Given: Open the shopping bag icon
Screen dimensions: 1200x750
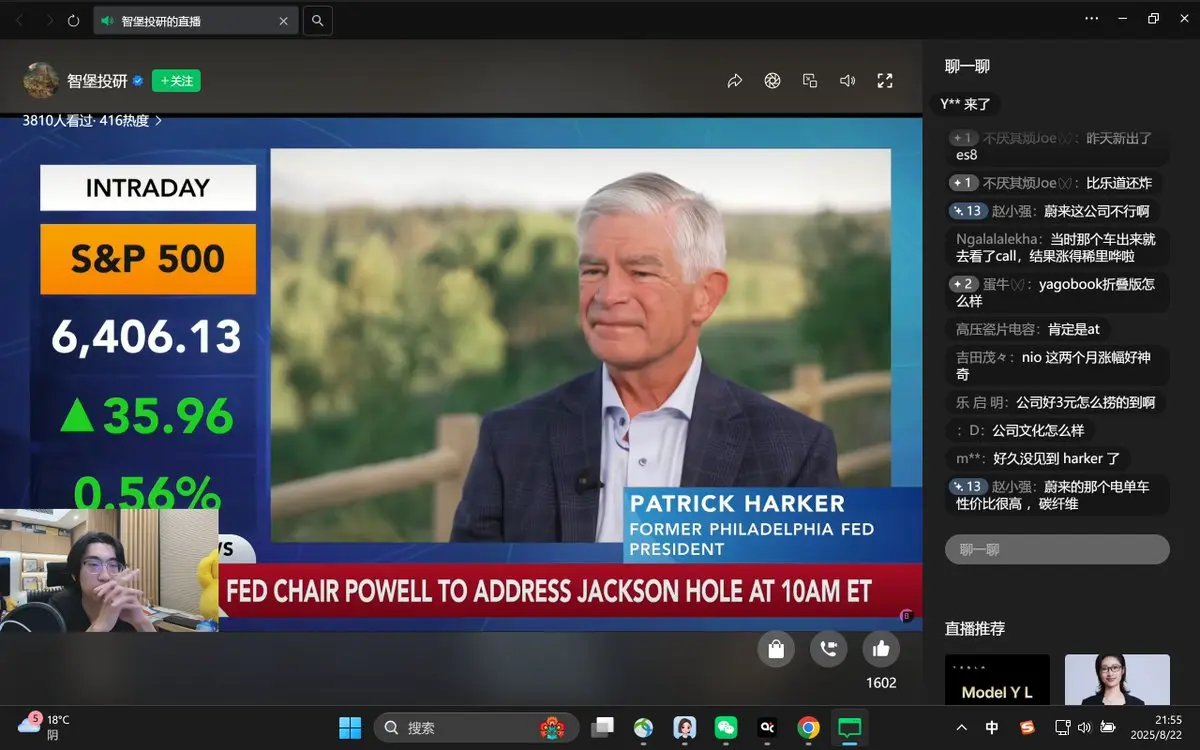Looking at the screenshot, I should coord(776,649).
